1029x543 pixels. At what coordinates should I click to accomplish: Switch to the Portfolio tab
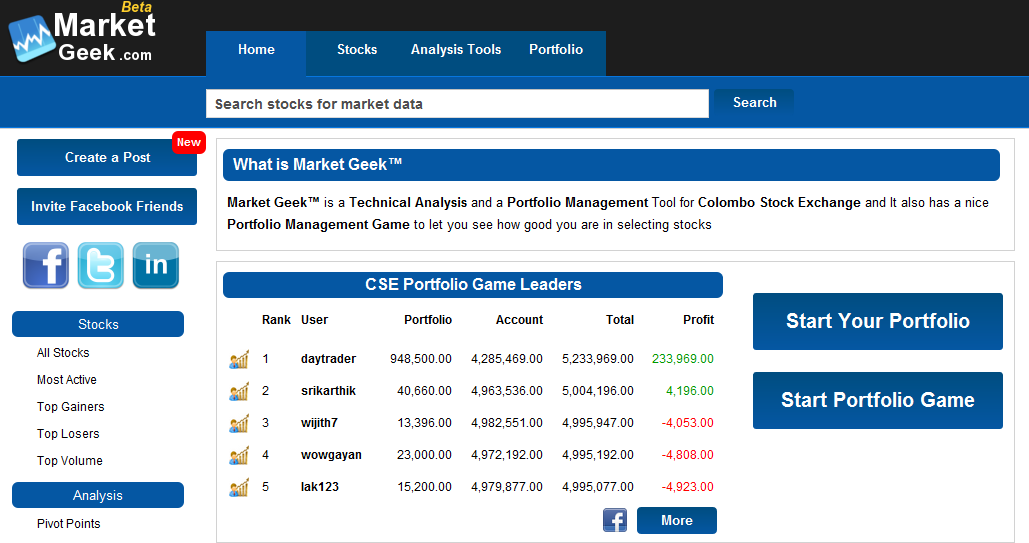coord(556,50)
